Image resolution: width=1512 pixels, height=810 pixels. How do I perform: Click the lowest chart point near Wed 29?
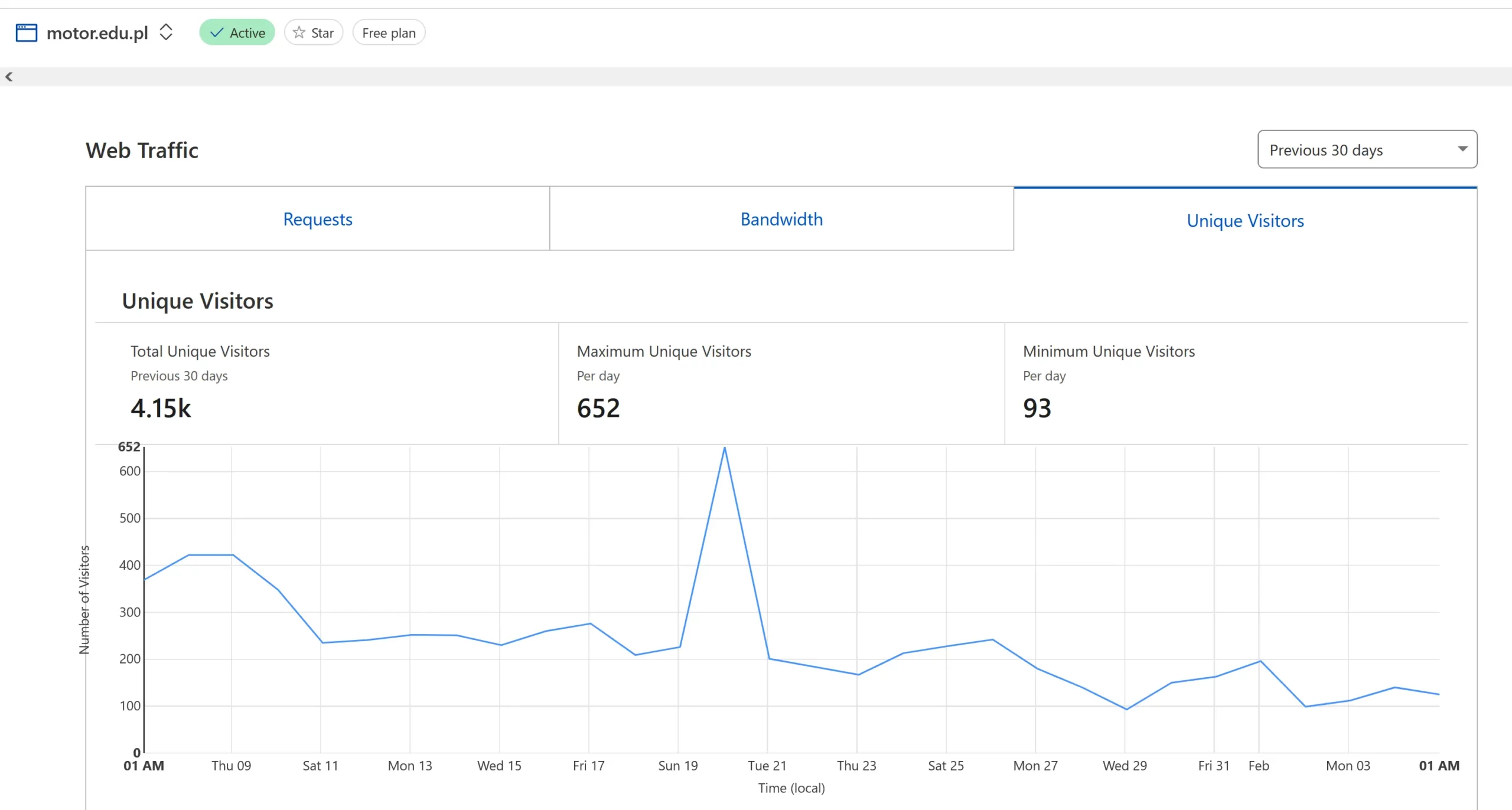click(1126, 709)
